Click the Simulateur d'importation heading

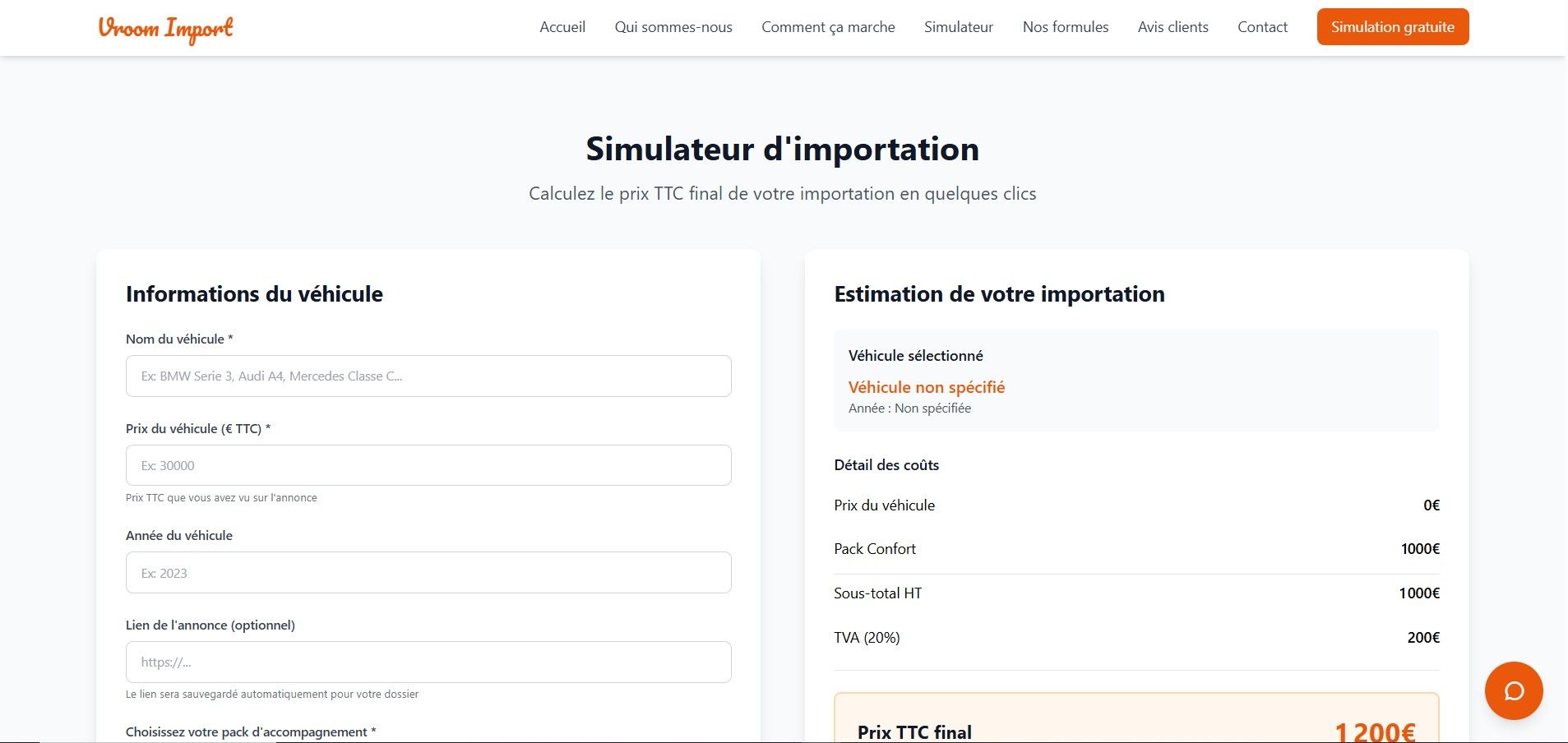coord(782,150)
